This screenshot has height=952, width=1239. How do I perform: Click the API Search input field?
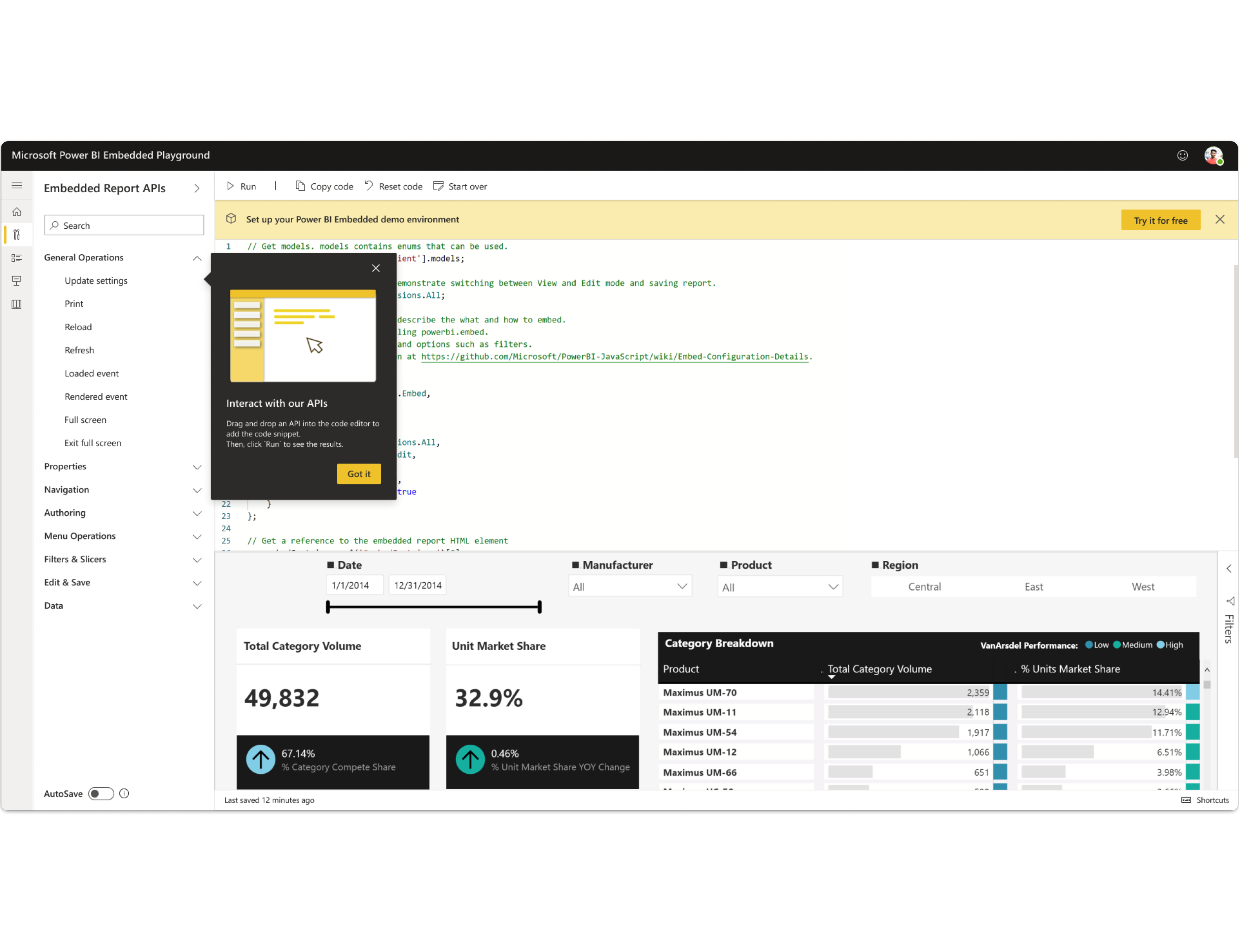(x=124, y=226)
